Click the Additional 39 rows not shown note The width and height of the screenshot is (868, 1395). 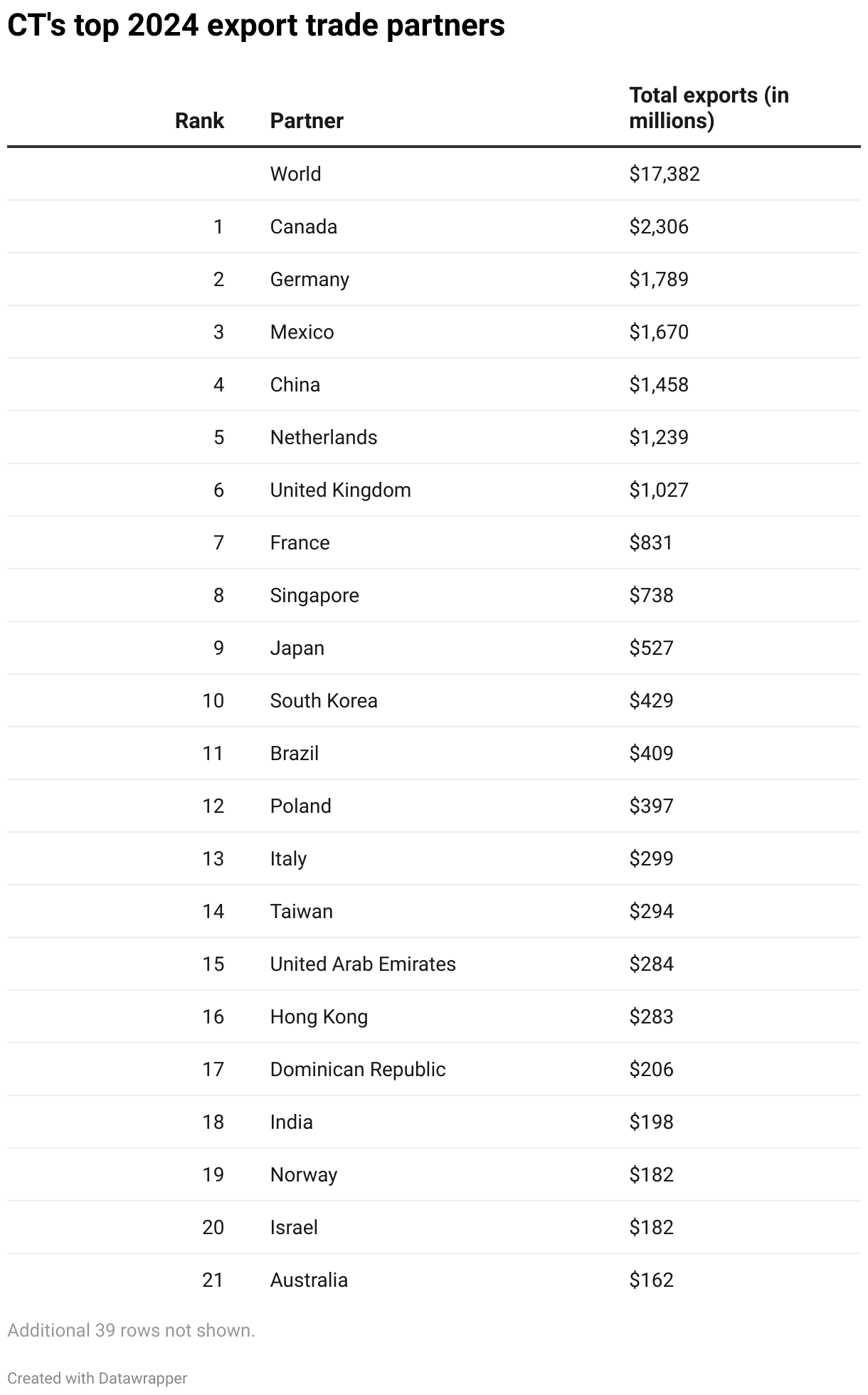pos(131,1330)
